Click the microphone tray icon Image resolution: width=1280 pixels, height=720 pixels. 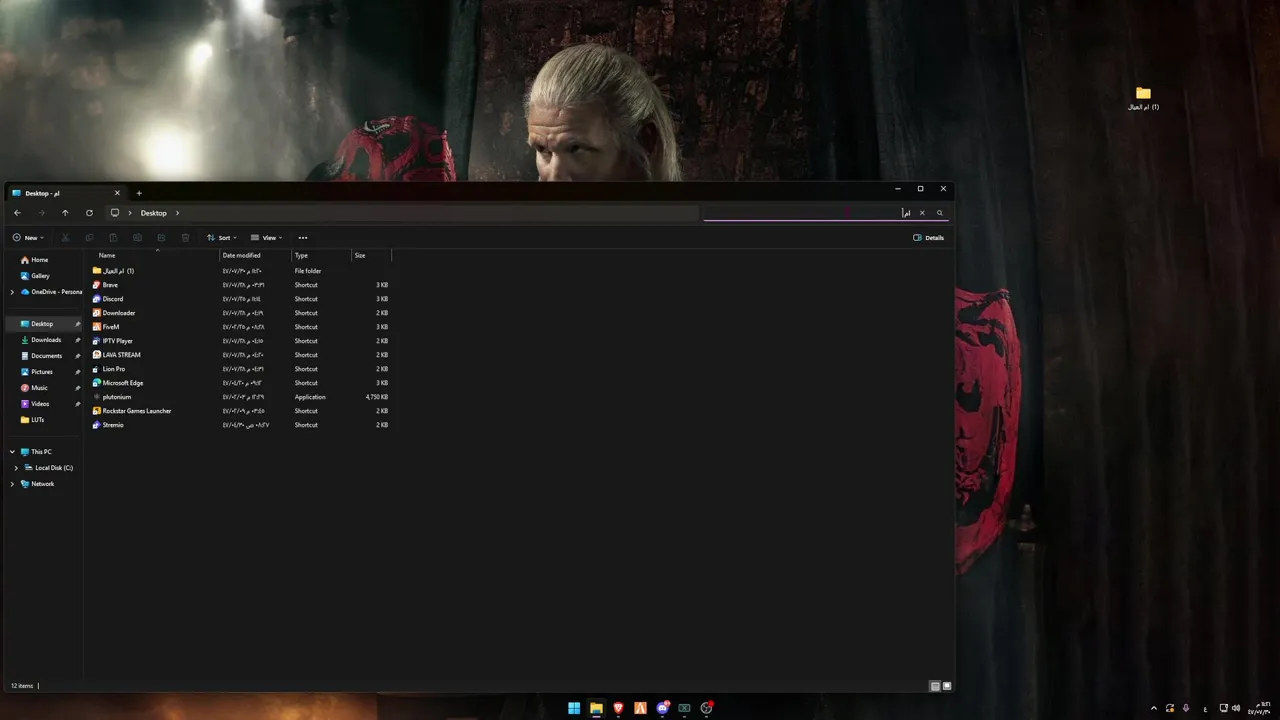[1186, 708]
